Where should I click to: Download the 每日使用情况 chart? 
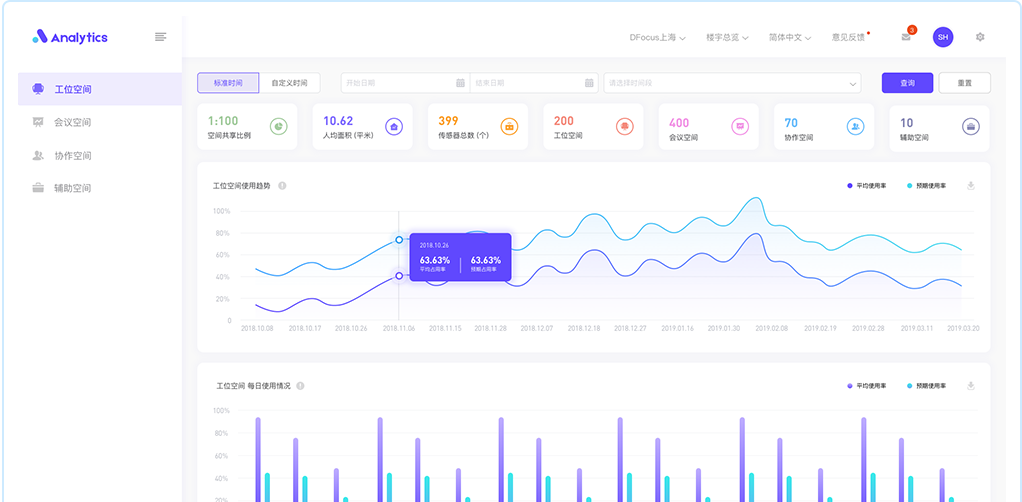[970, 386]
